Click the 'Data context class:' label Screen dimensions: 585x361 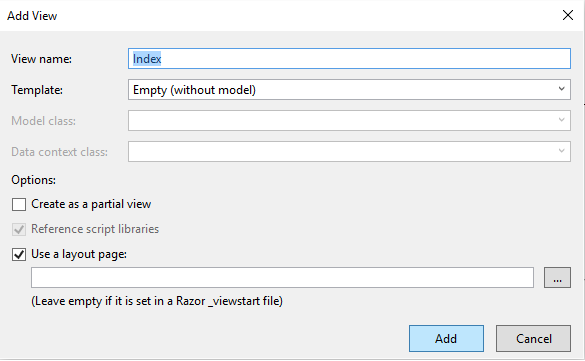(x=59, y=152)
